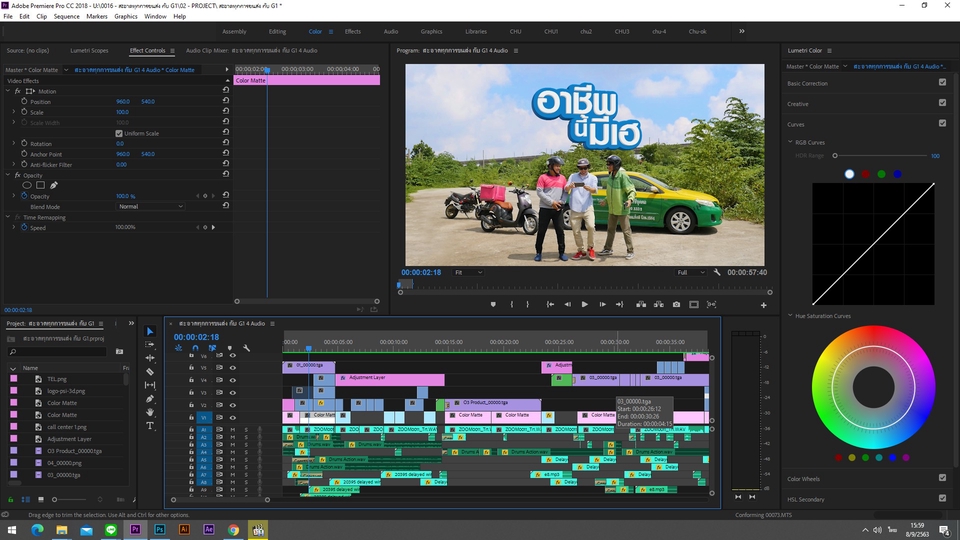Disable the Curves section checkbox
The width and height of the screenshot is (960, 540).
coord(942,123)
